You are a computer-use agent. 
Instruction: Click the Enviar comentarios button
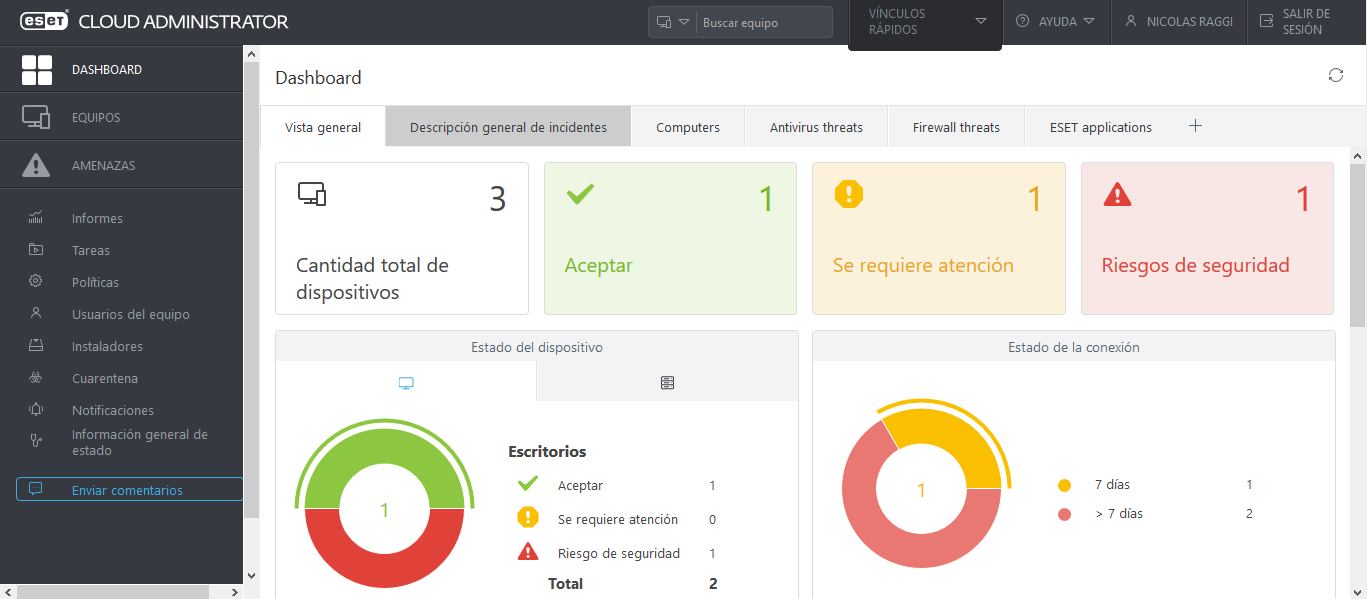click(x=128, y=489)
